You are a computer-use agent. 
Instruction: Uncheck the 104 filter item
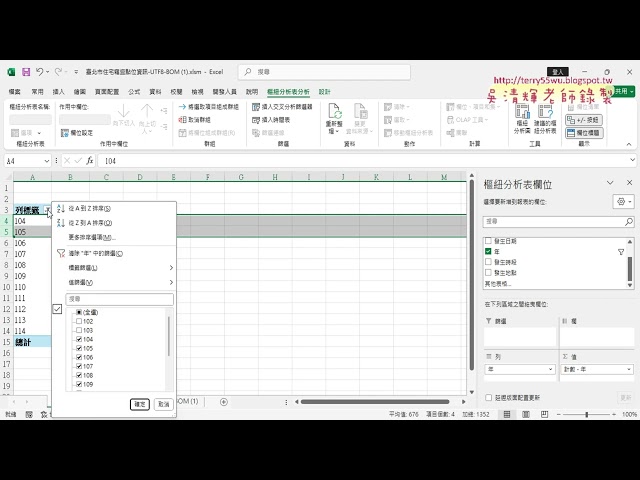click(x=79, y=339)
